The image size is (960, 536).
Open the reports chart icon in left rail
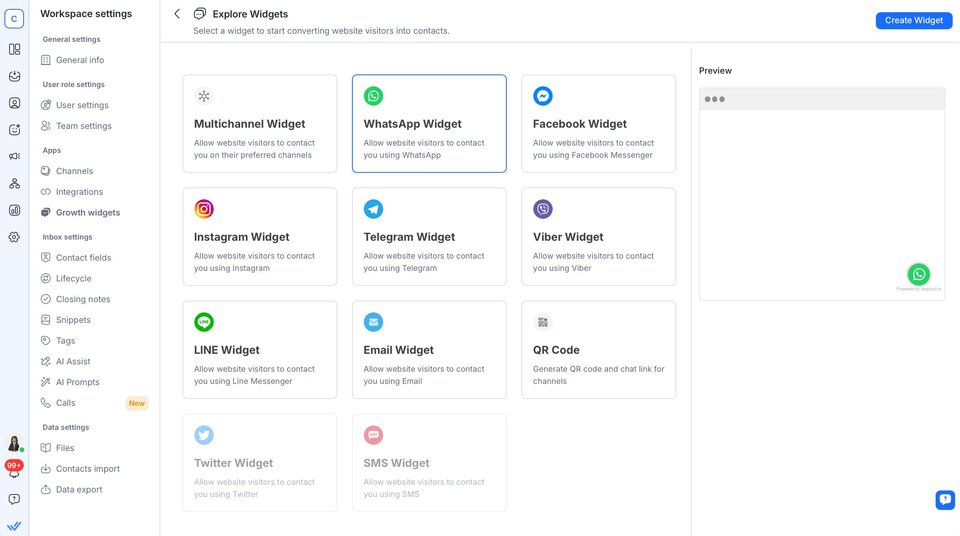coord(14,210)
